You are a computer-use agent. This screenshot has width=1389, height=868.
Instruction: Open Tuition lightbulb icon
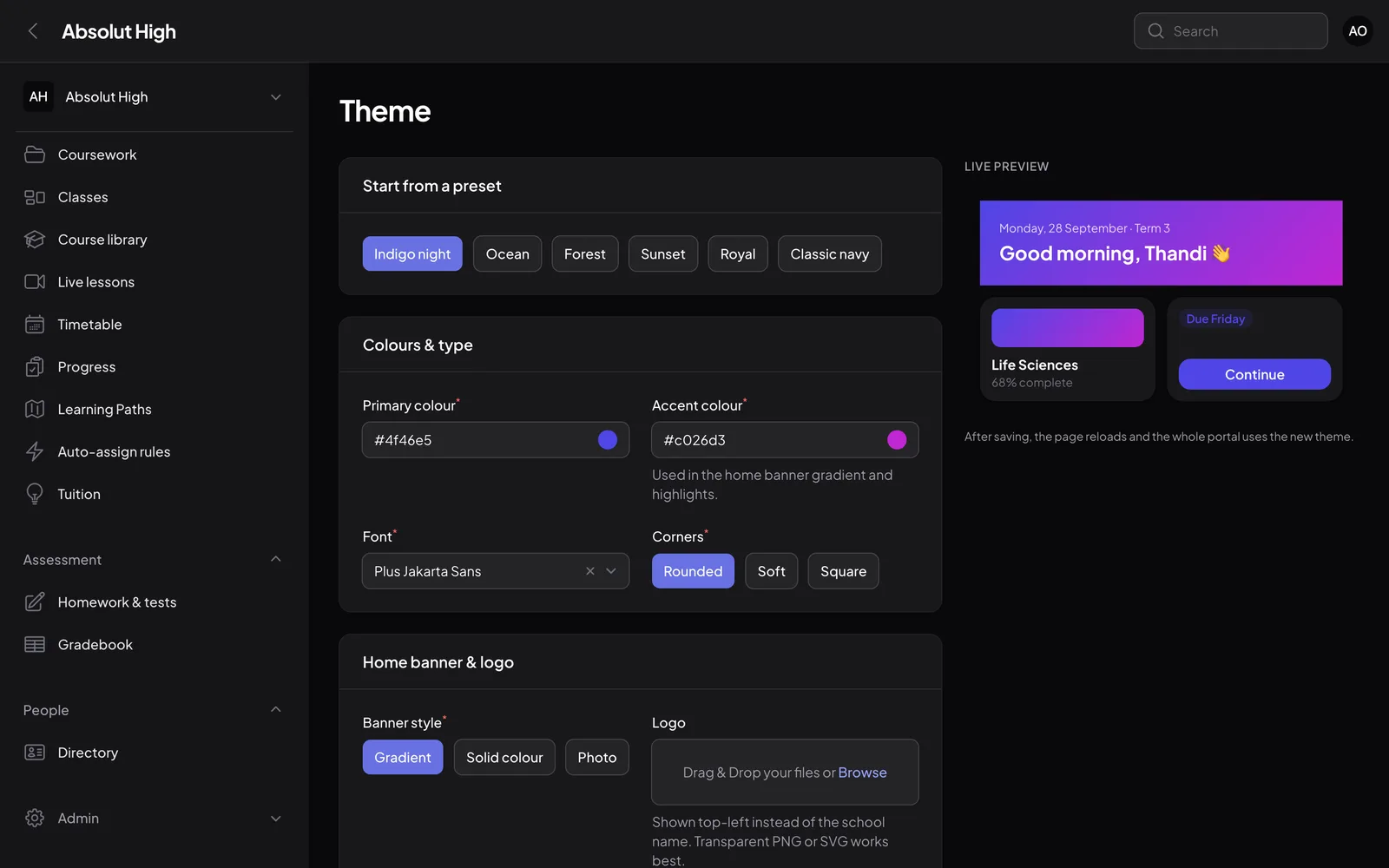click(x=35, y=494)
